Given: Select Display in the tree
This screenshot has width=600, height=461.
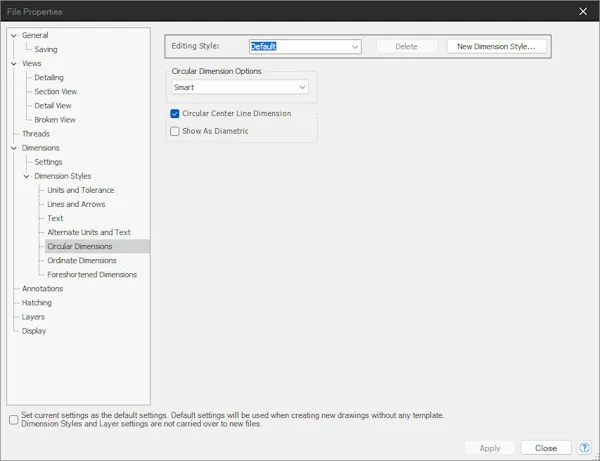Looking at the screenshot, I should point(34,331).
